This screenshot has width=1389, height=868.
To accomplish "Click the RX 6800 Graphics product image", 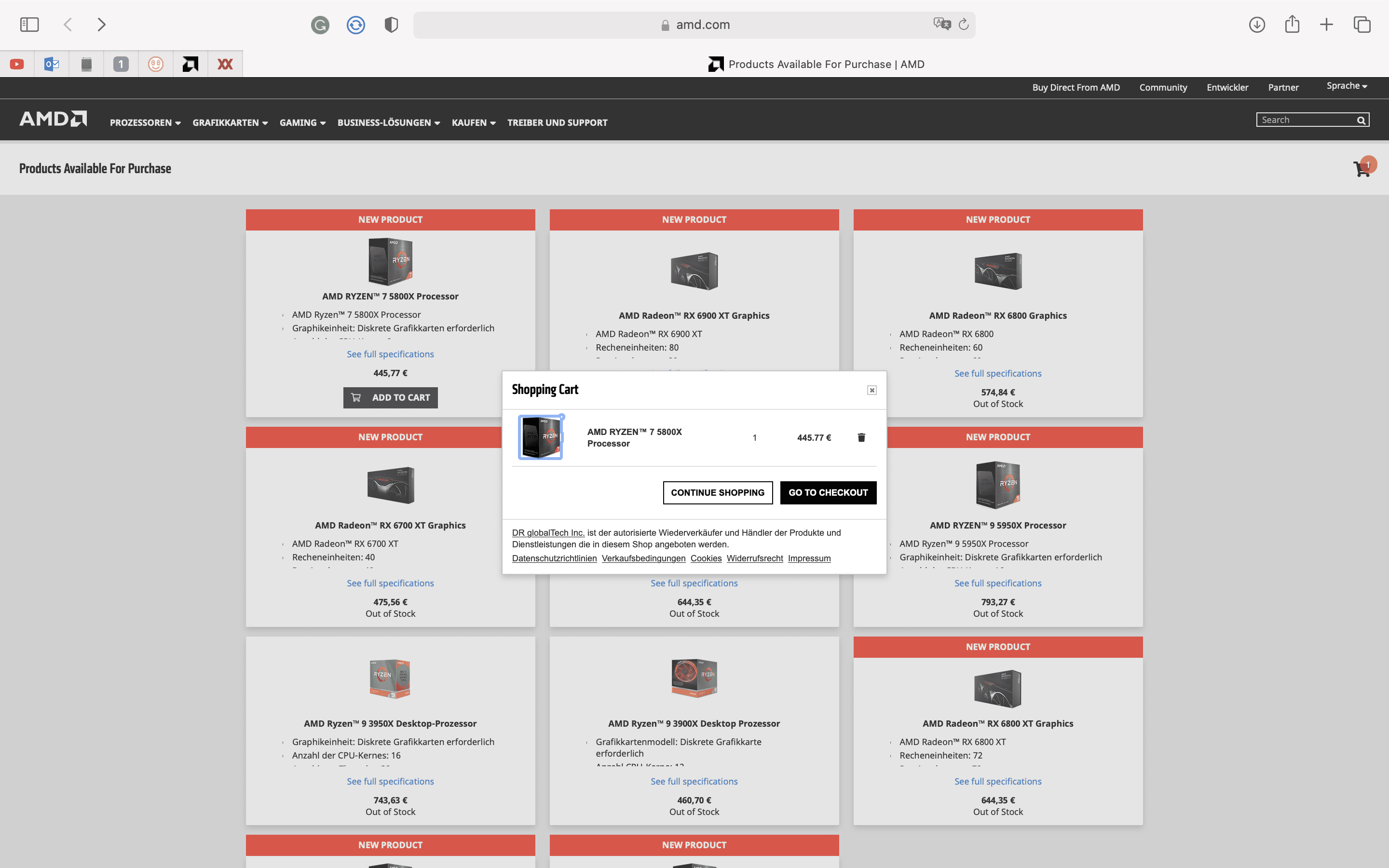I will (997, 271).
